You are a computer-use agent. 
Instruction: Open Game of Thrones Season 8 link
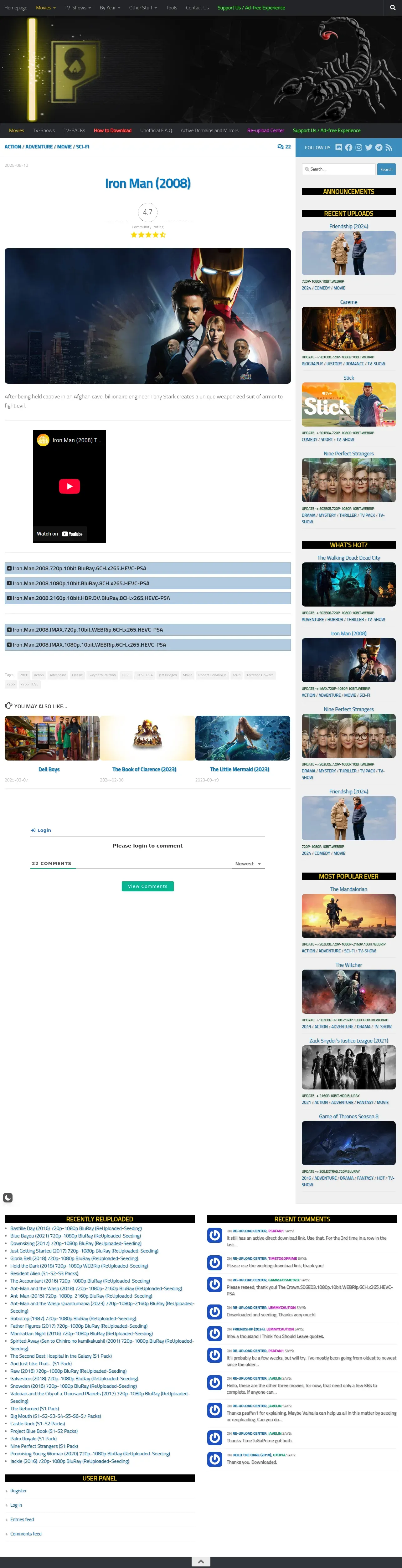tap(348, 1116)
